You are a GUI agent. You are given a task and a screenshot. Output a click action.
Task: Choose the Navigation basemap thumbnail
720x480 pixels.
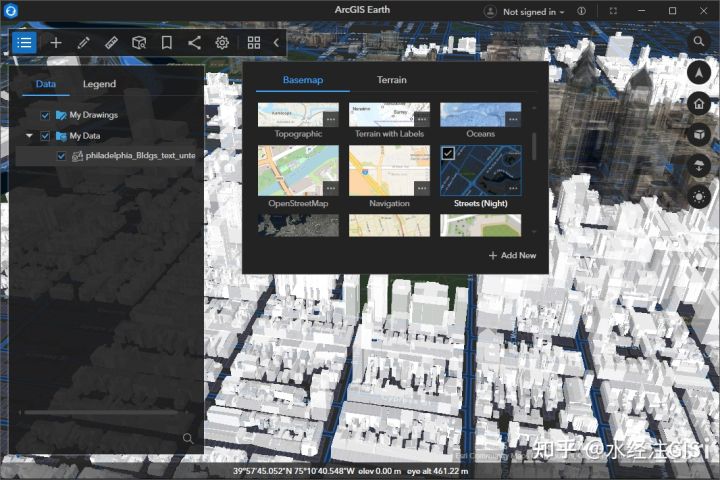[389, 170]
